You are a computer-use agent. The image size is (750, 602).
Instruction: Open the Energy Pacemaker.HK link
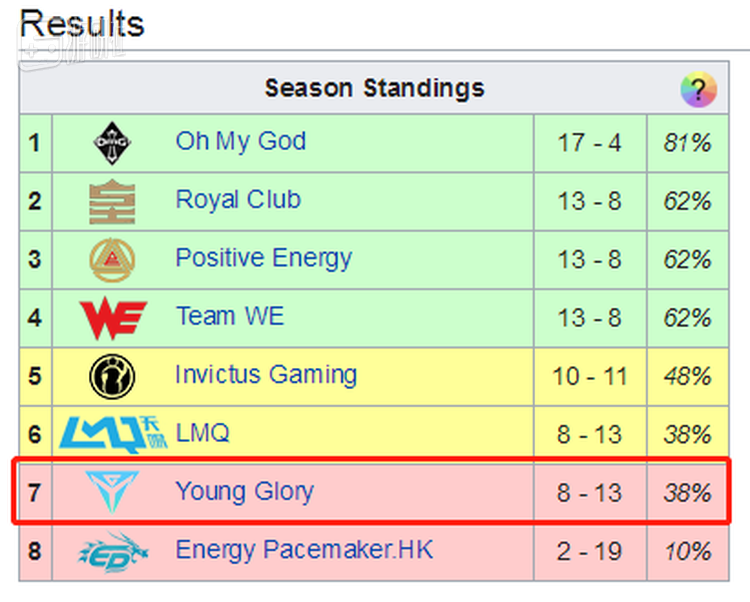304,551
